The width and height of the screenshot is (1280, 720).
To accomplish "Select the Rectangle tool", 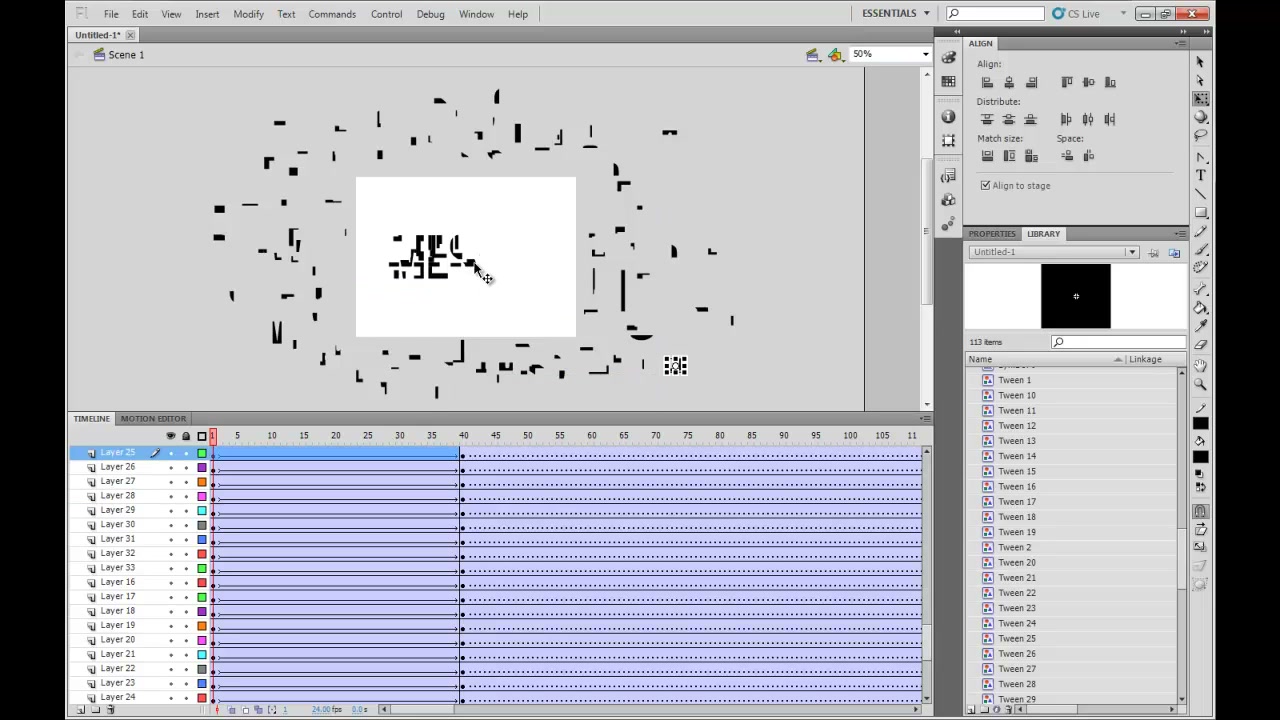I will (1201, 212).
